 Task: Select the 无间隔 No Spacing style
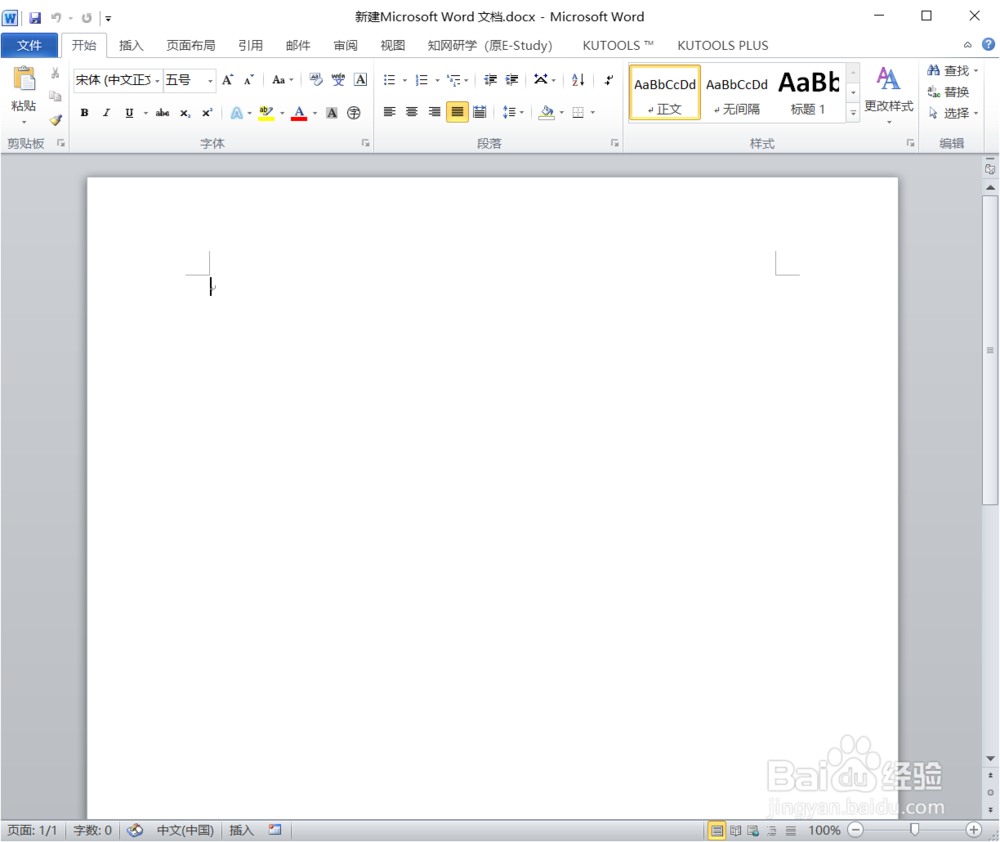click(737, 93)
